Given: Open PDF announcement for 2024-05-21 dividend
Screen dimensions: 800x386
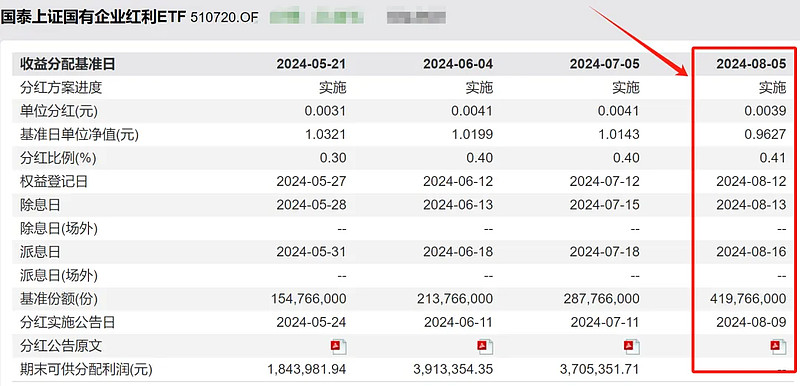Looking at the screenshot, I should tap(338, 347).
